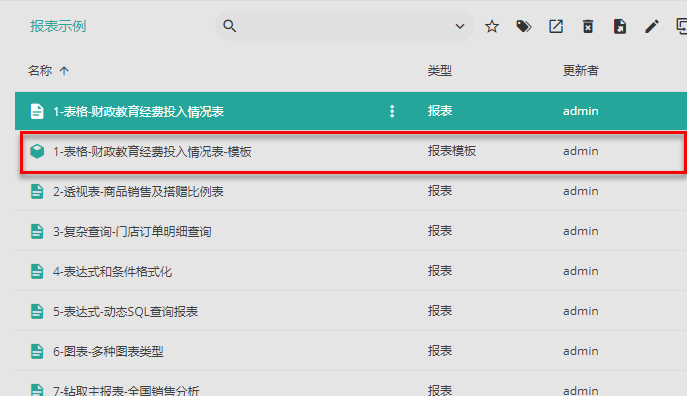This screenshot has height=396, width=687.
Task: Toggle the 名称 sort arrow
Action: [x=64, y=71]
